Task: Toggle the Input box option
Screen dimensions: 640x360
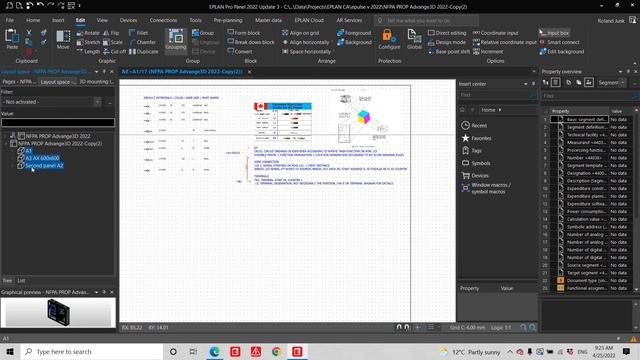Action: coord(554,33)
